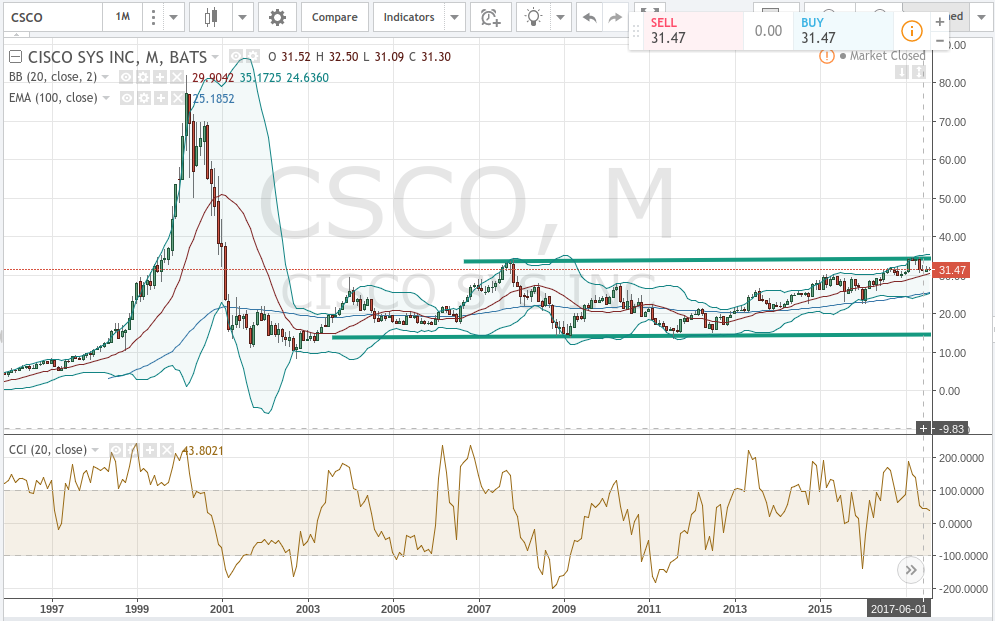Click the red 31.47 price label on axis
Screen dimensions: 995x621
(952, 270)
